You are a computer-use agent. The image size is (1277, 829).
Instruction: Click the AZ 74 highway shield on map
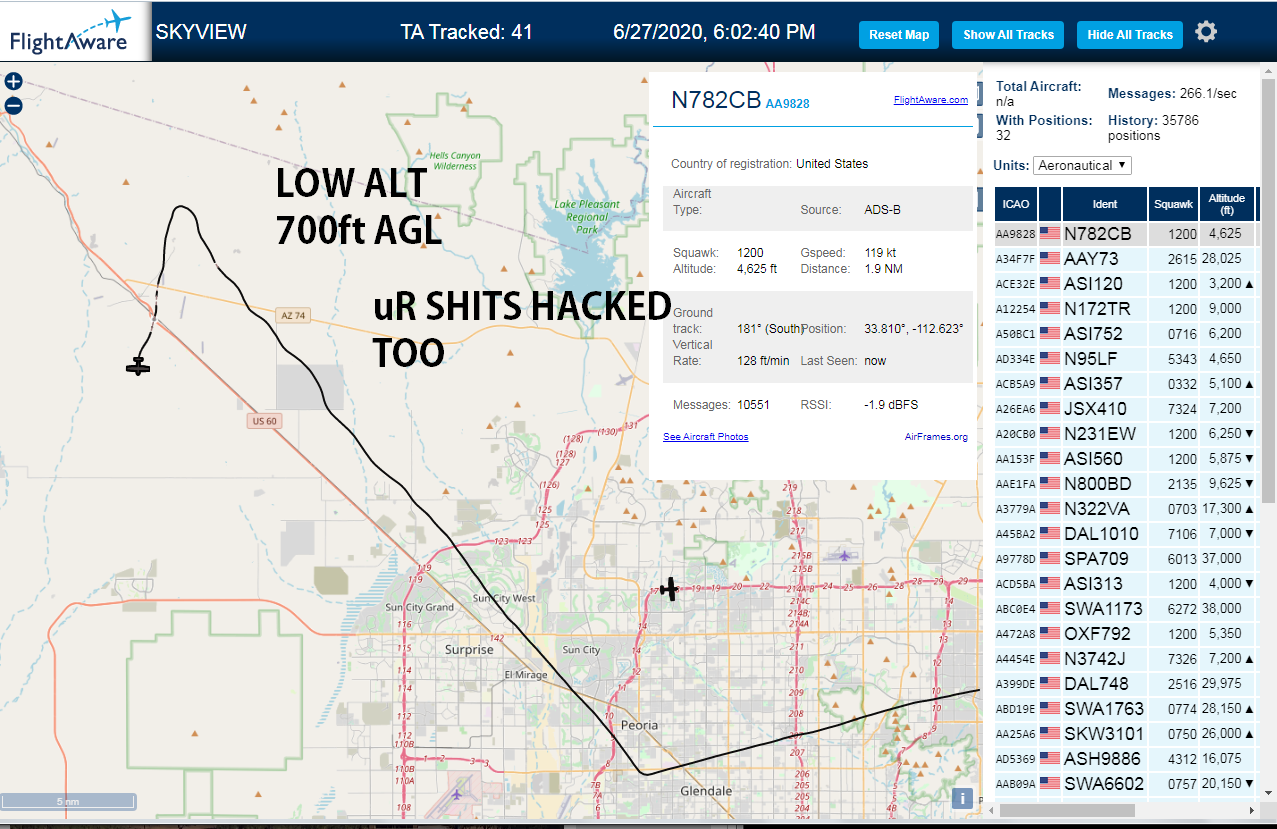point(293,315)
